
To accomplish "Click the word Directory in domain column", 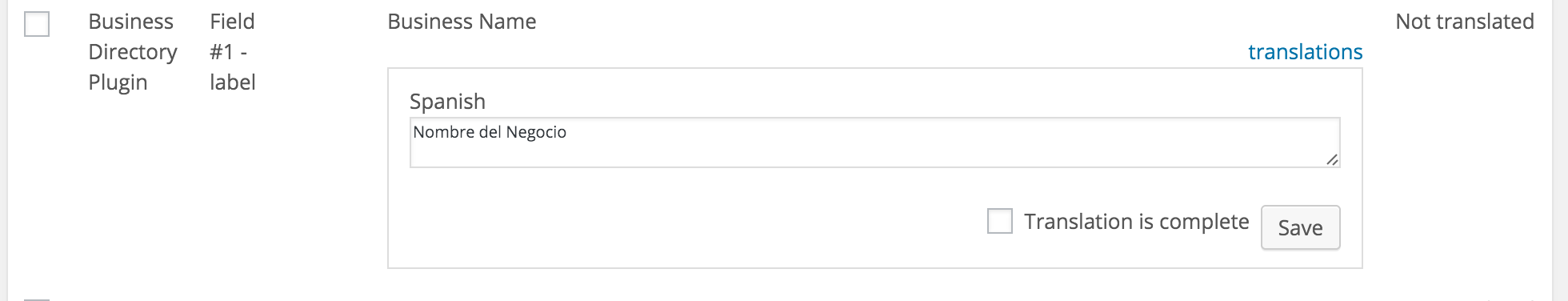I will (x=133, y=52).
